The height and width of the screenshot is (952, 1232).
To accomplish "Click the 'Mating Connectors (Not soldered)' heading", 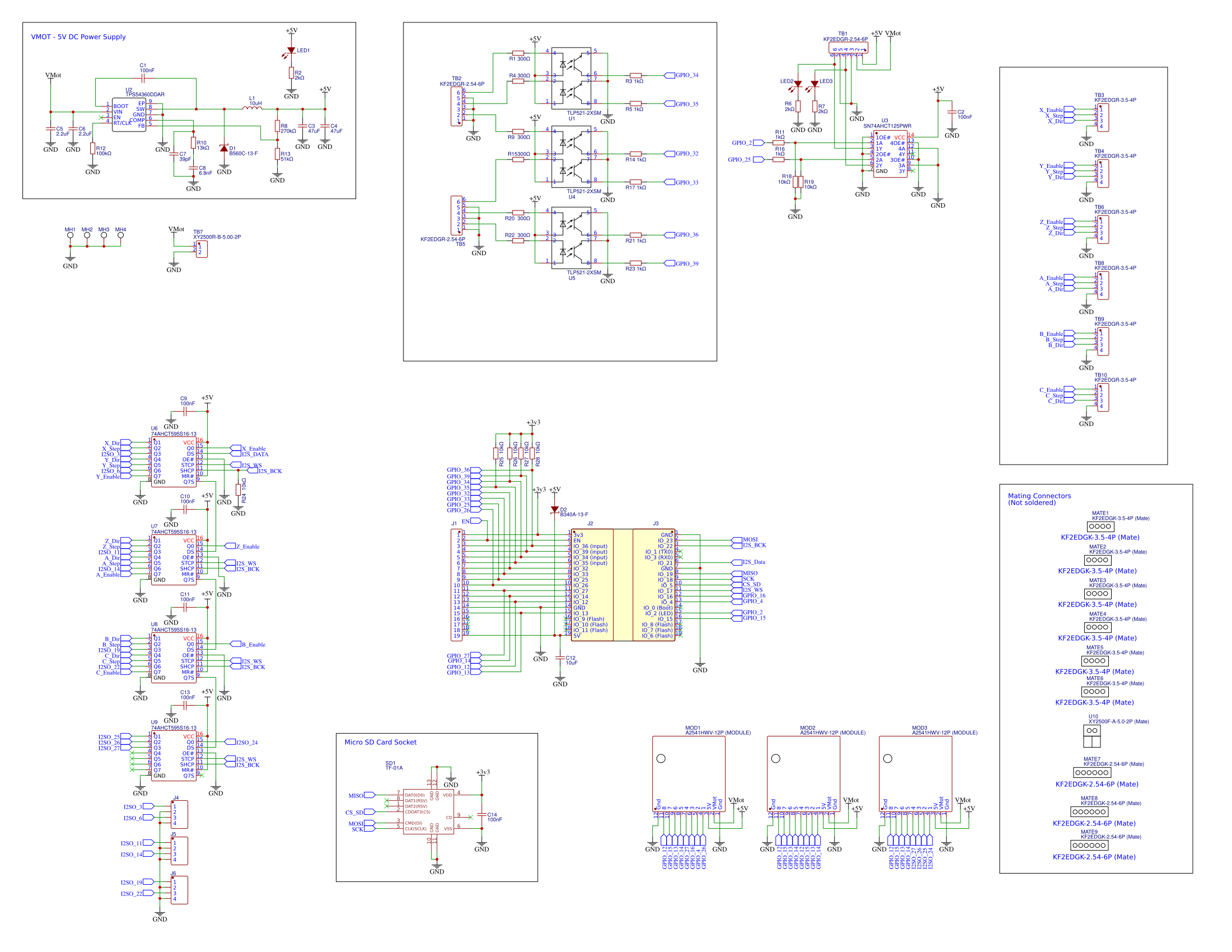I will coord(1039,499).
